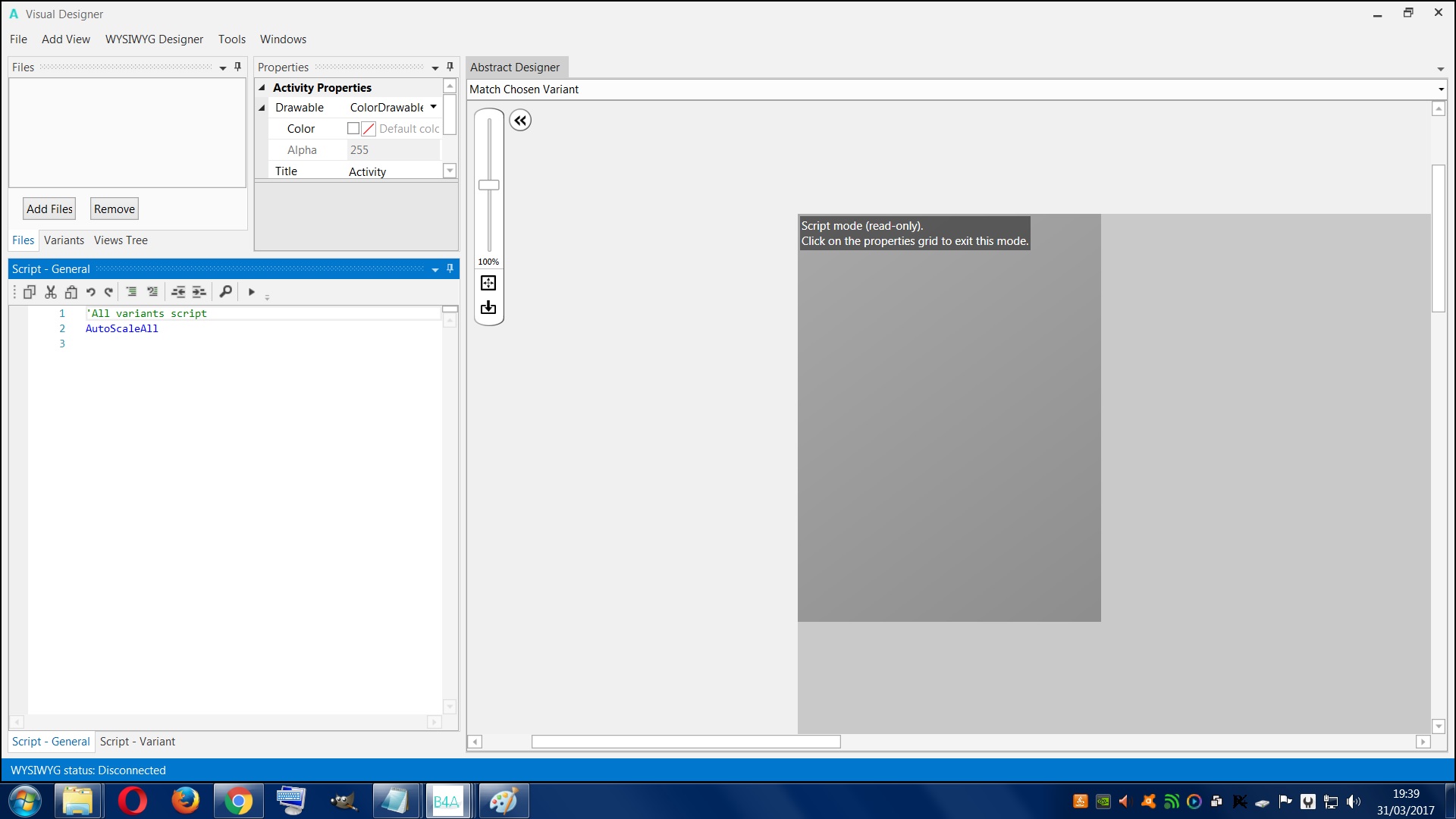Open the Tools menu

tap(232, 39)
